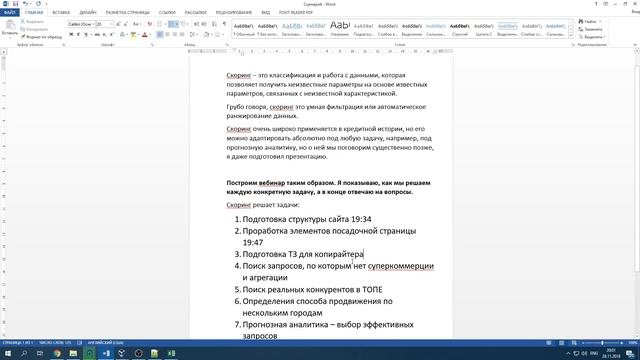Open the ФАЙЛ (File) tab
The width and height of the screenshot is (640, 360).
pyautogui.click(x=9, y=13)
